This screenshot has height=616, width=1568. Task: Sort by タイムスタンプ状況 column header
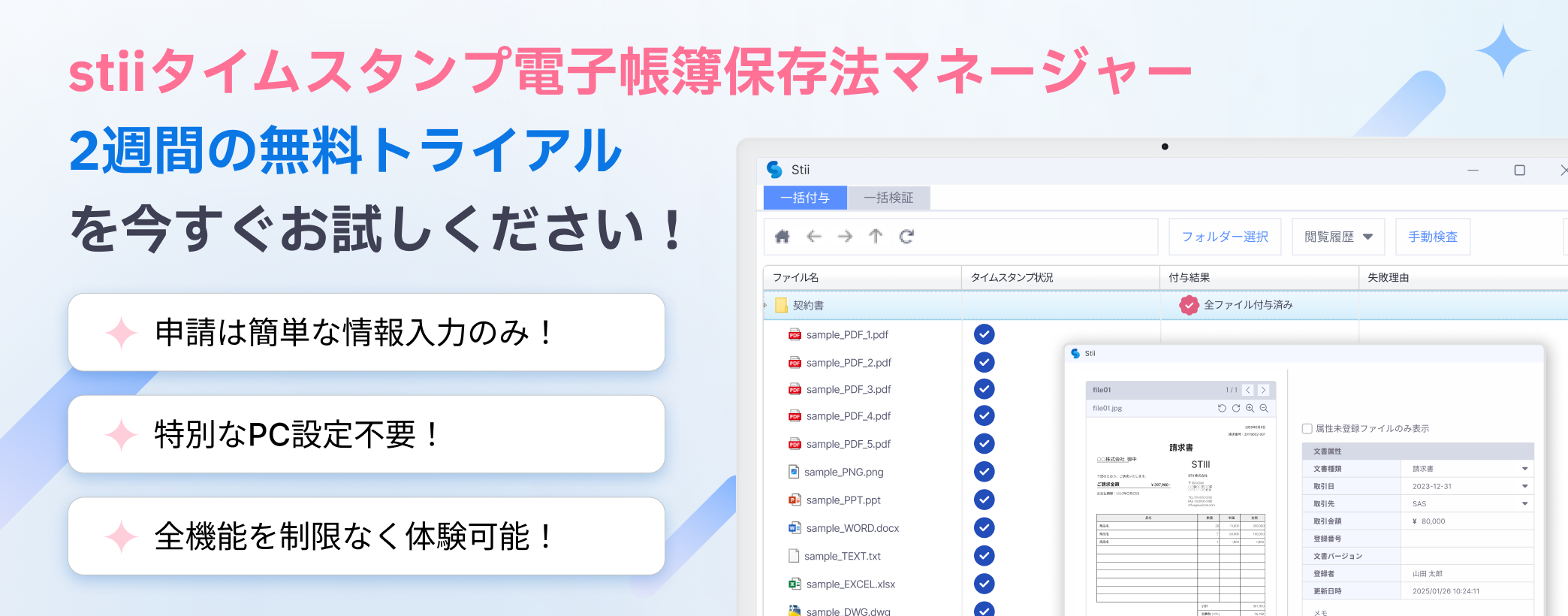[1060, 277]
